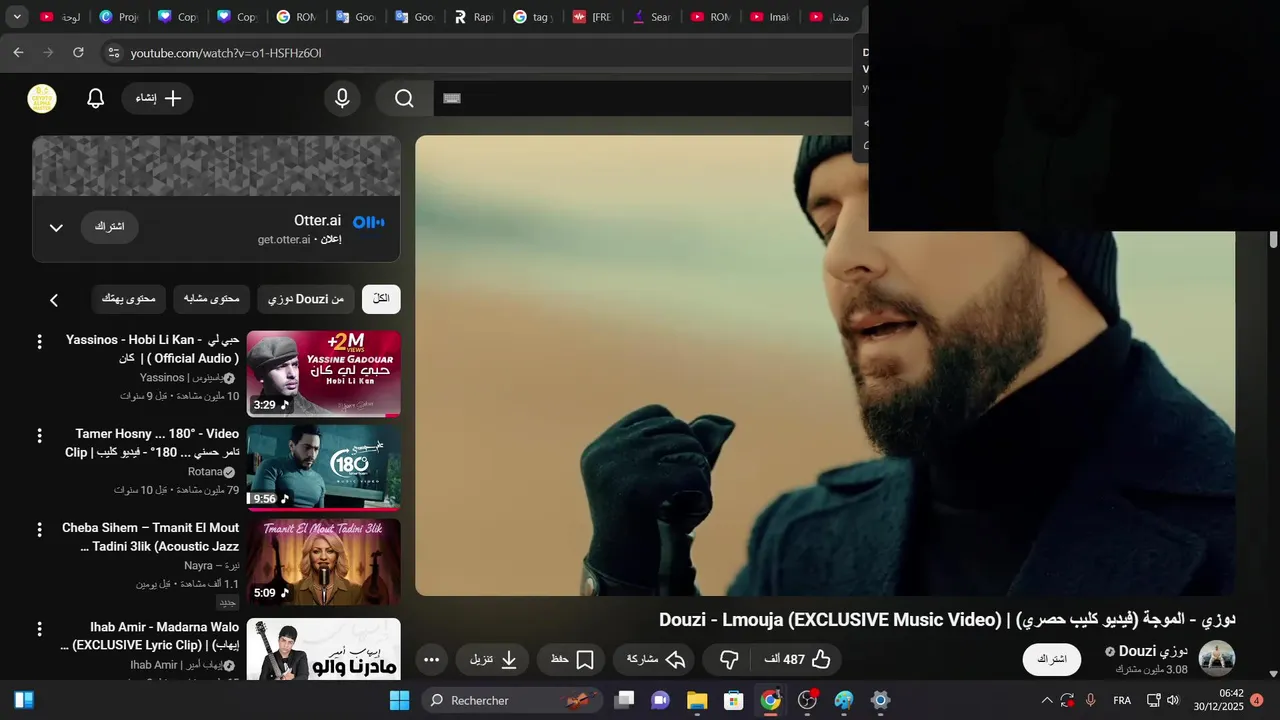Reload the page with refresh icon
Viewport: 1280px width, 720px height.
[x=78, y=52]
